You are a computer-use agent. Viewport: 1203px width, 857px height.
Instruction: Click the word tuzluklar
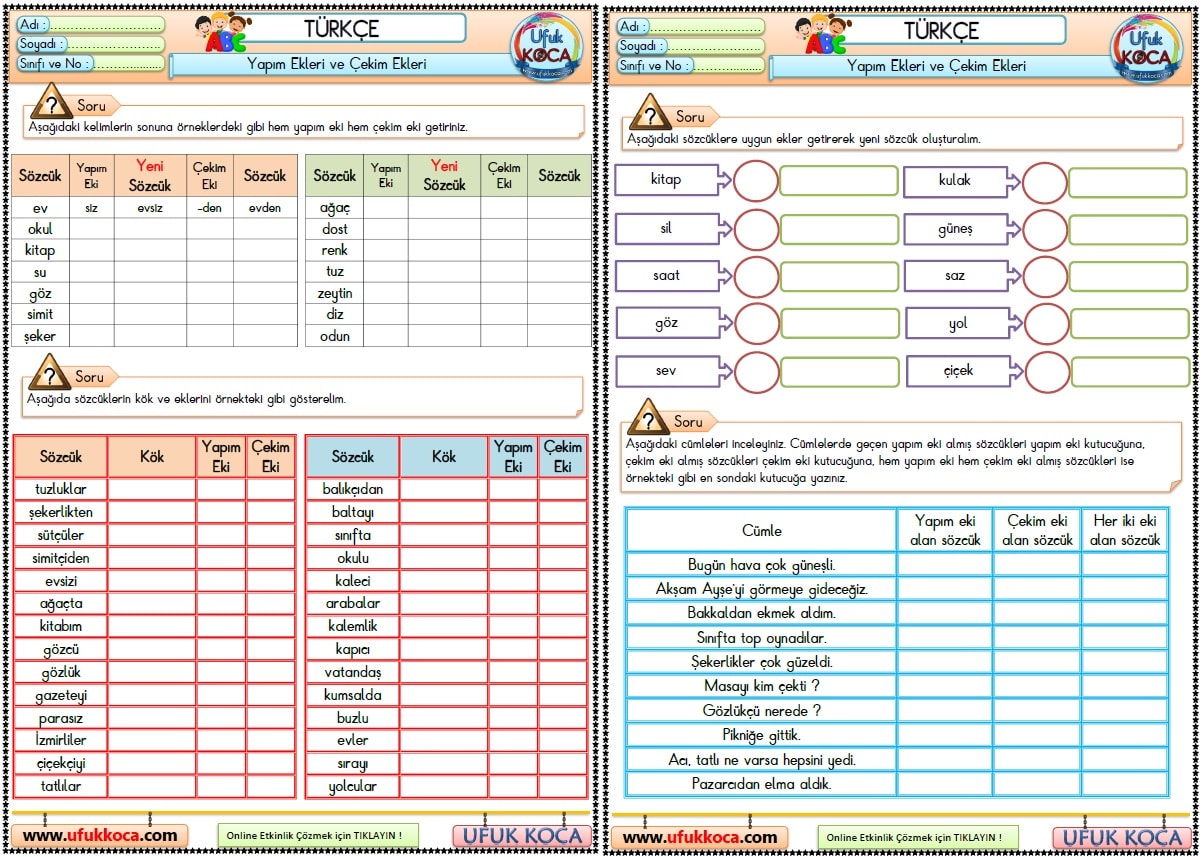pyautogui.click(x=61, y=489)
